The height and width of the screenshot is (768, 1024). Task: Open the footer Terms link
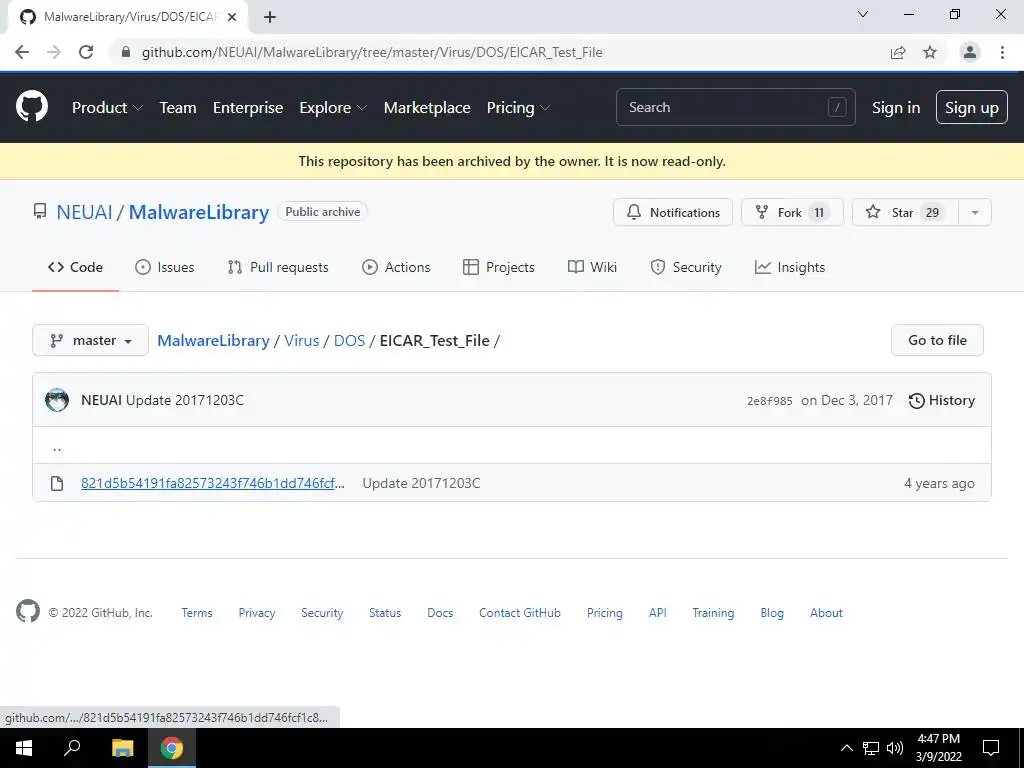[197, 613]
